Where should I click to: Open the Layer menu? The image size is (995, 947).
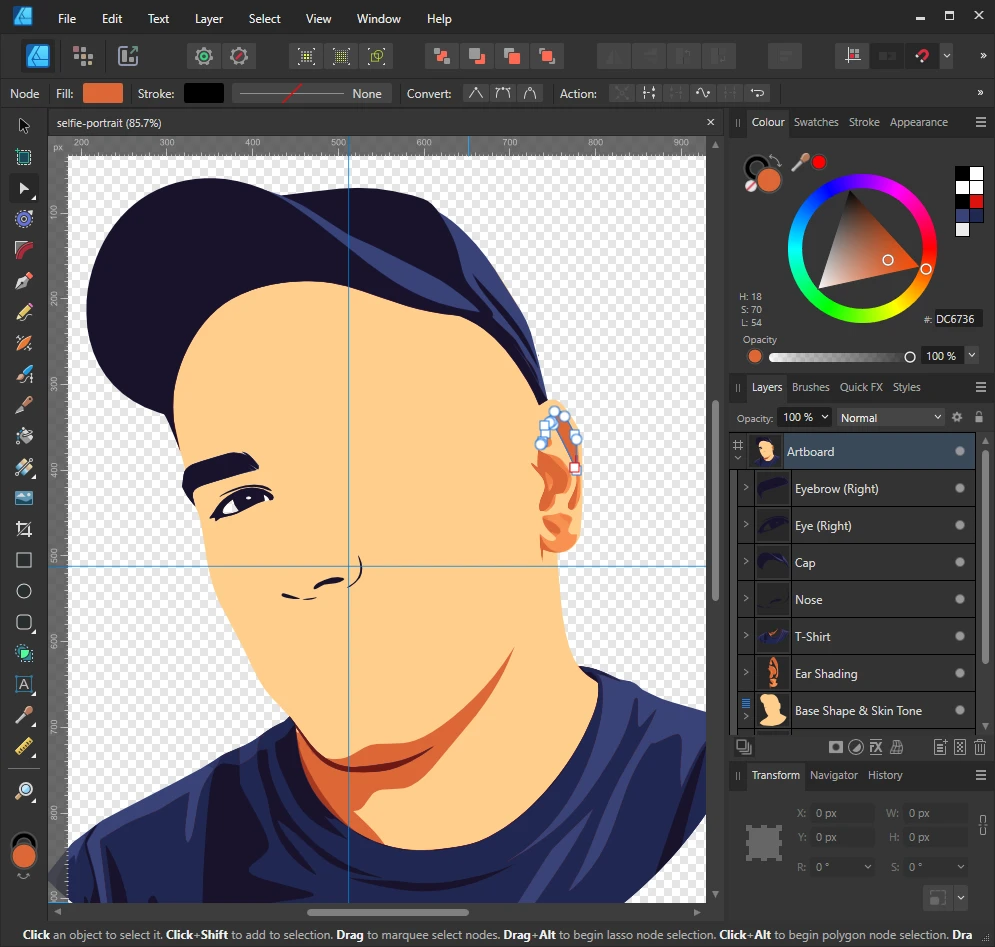click(209, 19)
